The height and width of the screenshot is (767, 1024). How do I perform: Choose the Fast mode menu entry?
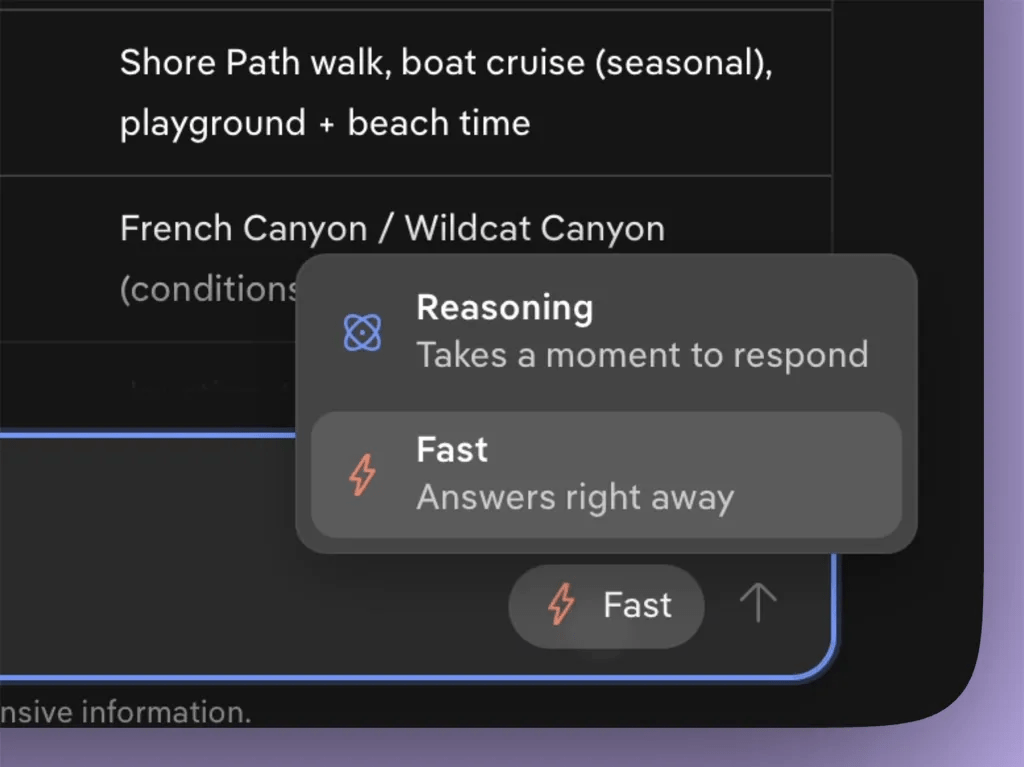(x=606, y=475)
